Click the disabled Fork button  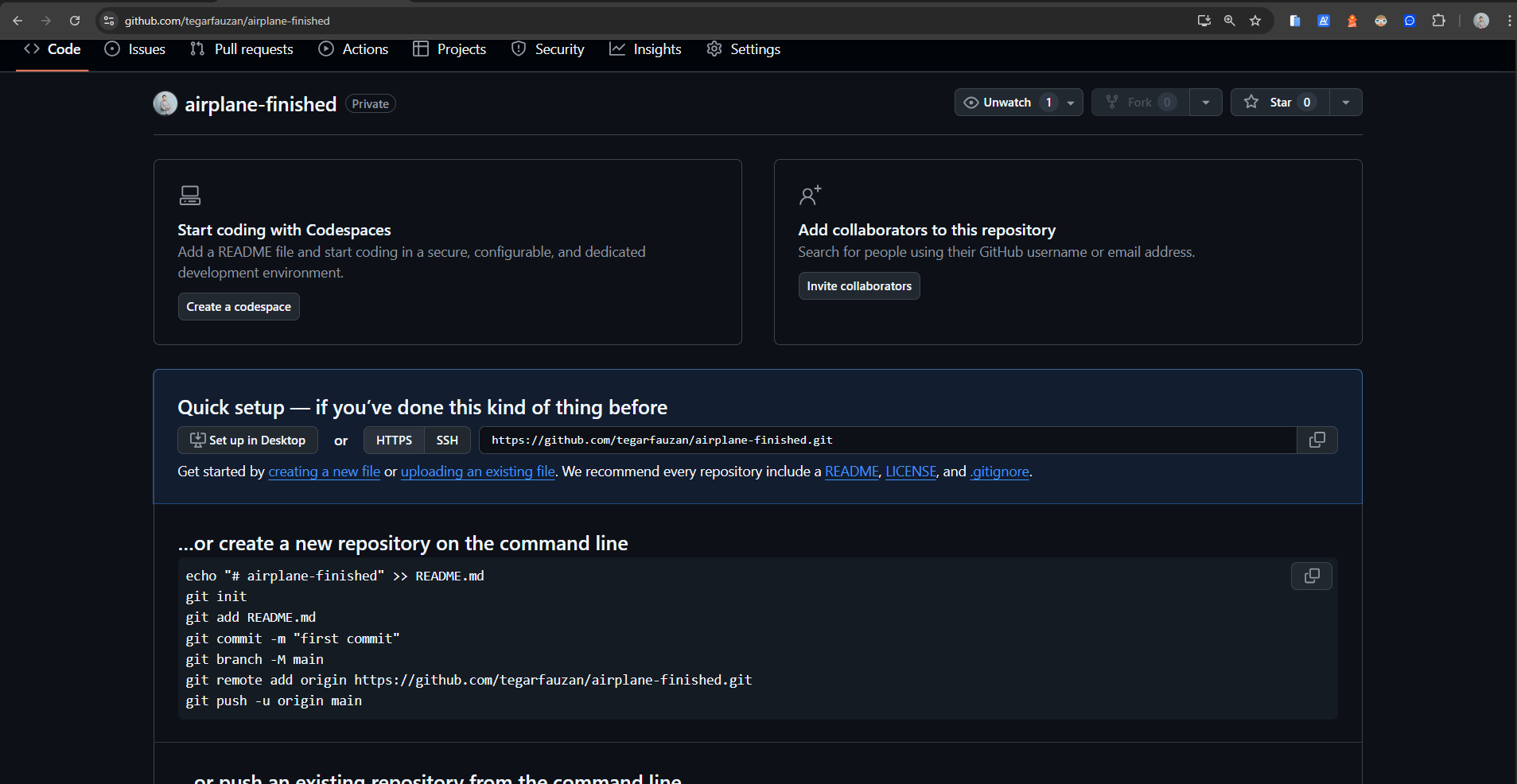tap(1141, 102)
